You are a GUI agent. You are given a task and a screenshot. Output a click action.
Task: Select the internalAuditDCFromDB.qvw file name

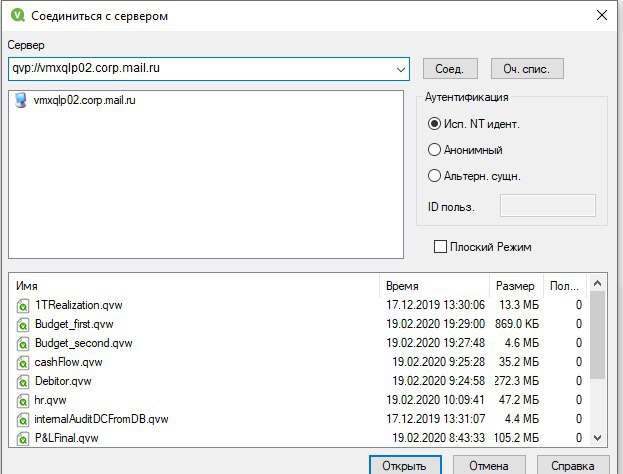102,419
